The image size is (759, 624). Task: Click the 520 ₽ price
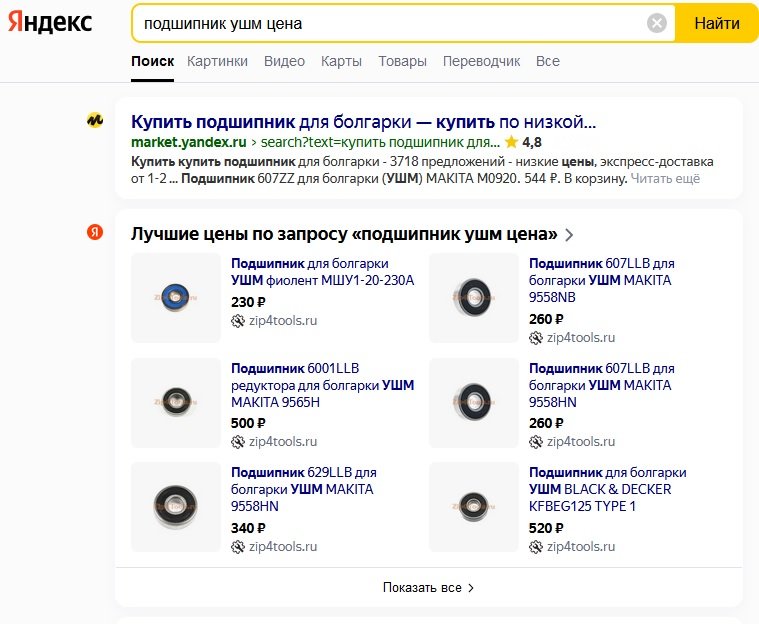[546, 528]
